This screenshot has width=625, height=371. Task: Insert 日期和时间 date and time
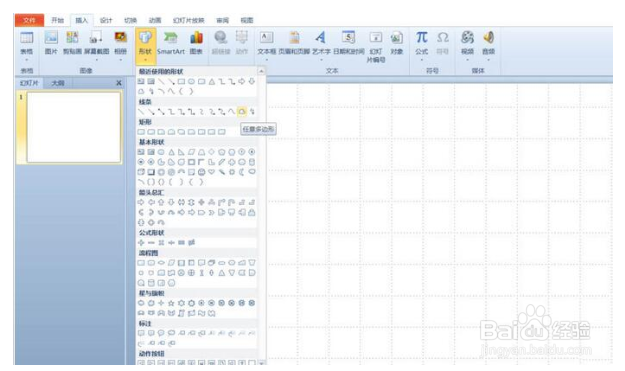(349, 43)
